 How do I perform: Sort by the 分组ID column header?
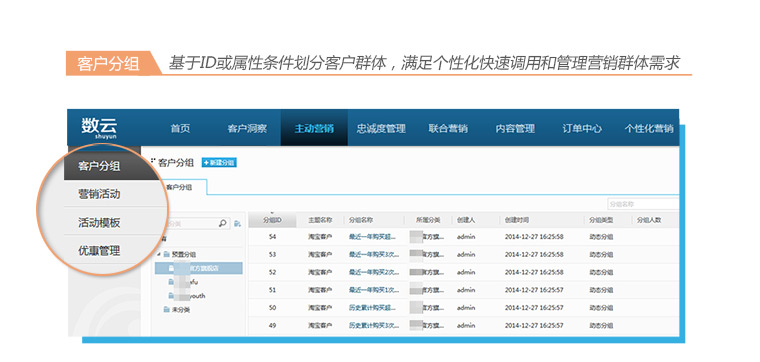[x=272, y=220]
